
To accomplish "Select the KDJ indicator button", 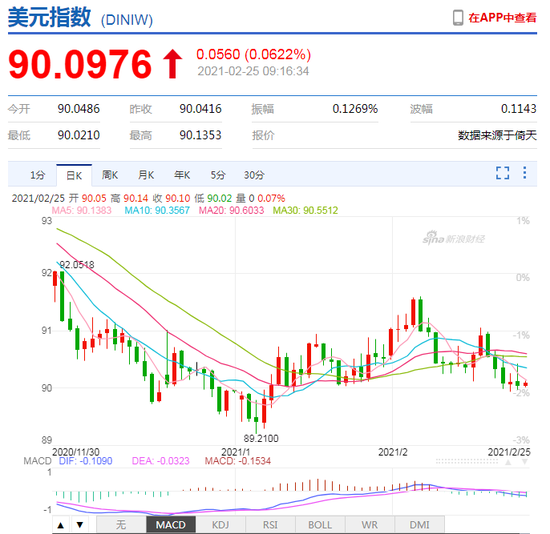I will point(221,525).
